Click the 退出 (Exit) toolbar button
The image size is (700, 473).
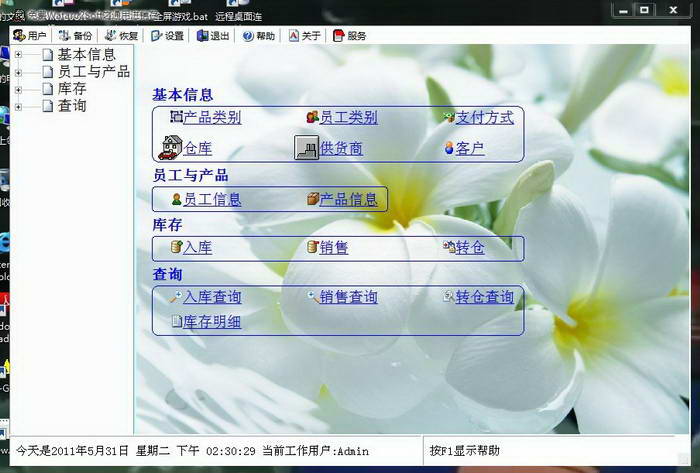tap(213, 36)
